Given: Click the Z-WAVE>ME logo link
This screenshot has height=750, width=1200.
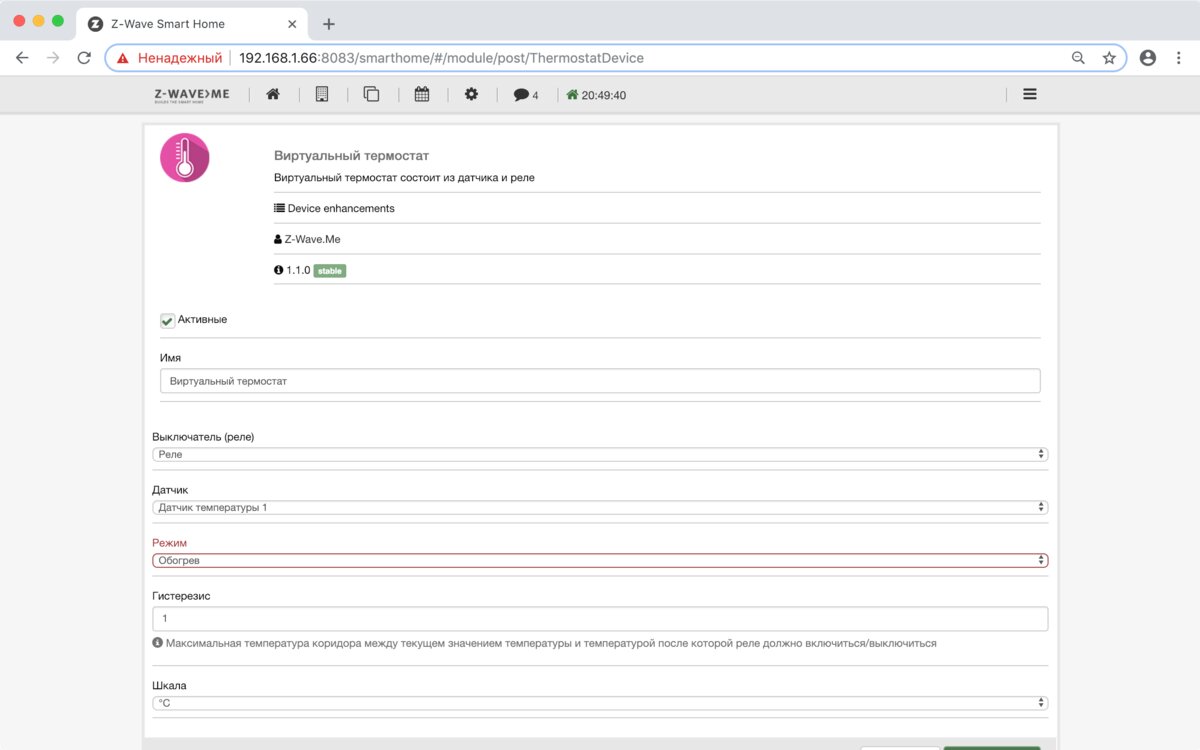Looking at the screenshot, I should tap(192, 94).
